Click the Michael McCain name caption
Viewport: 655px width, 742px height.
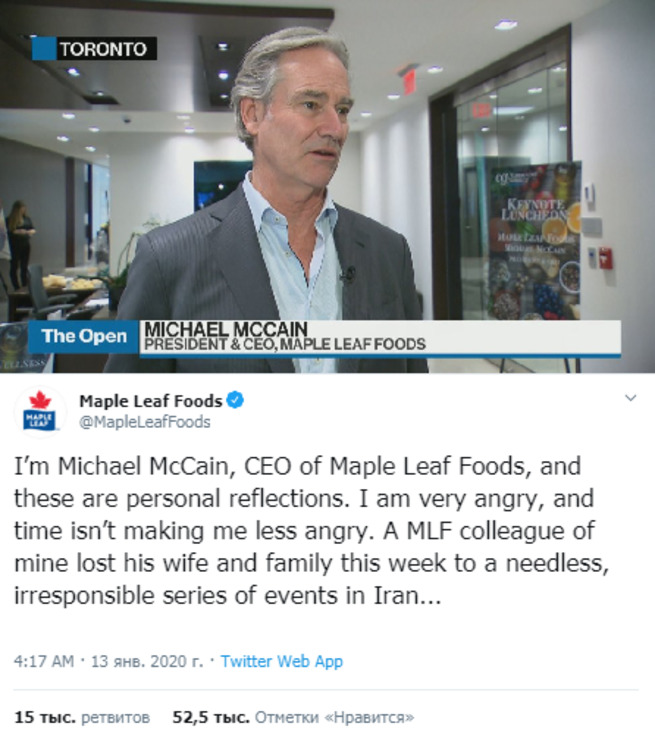(226, 329)
